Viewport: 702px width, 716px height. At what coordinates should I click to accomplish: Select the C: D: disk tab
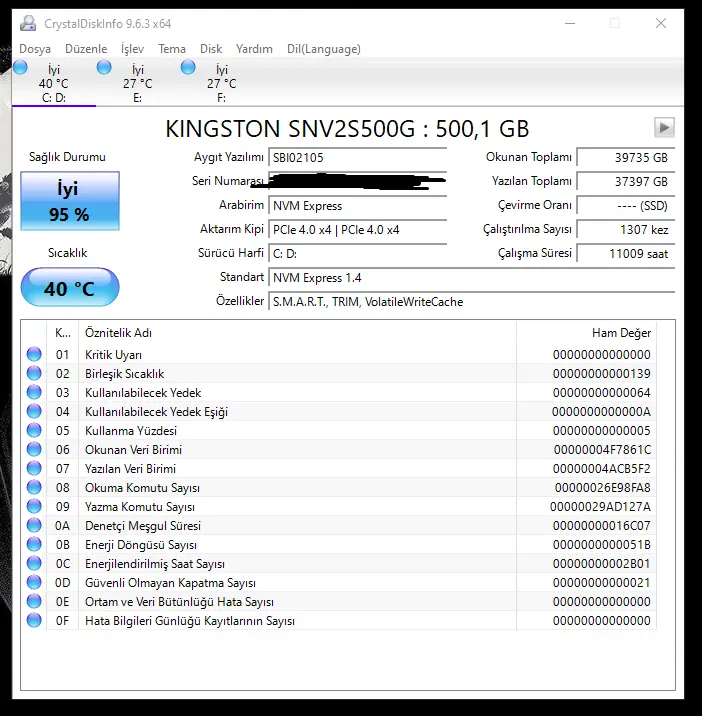(53, 84)
